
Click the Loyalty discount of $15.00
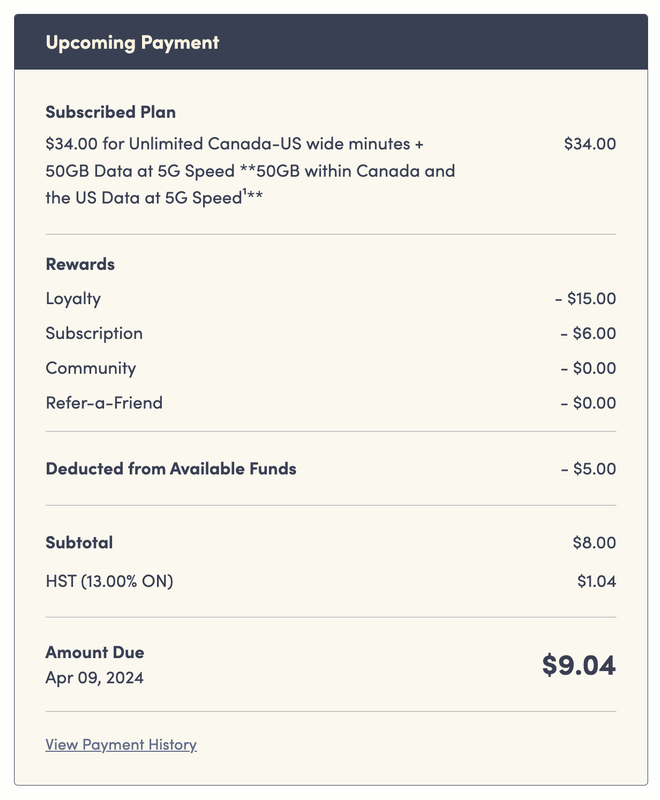tap(586, 298)
